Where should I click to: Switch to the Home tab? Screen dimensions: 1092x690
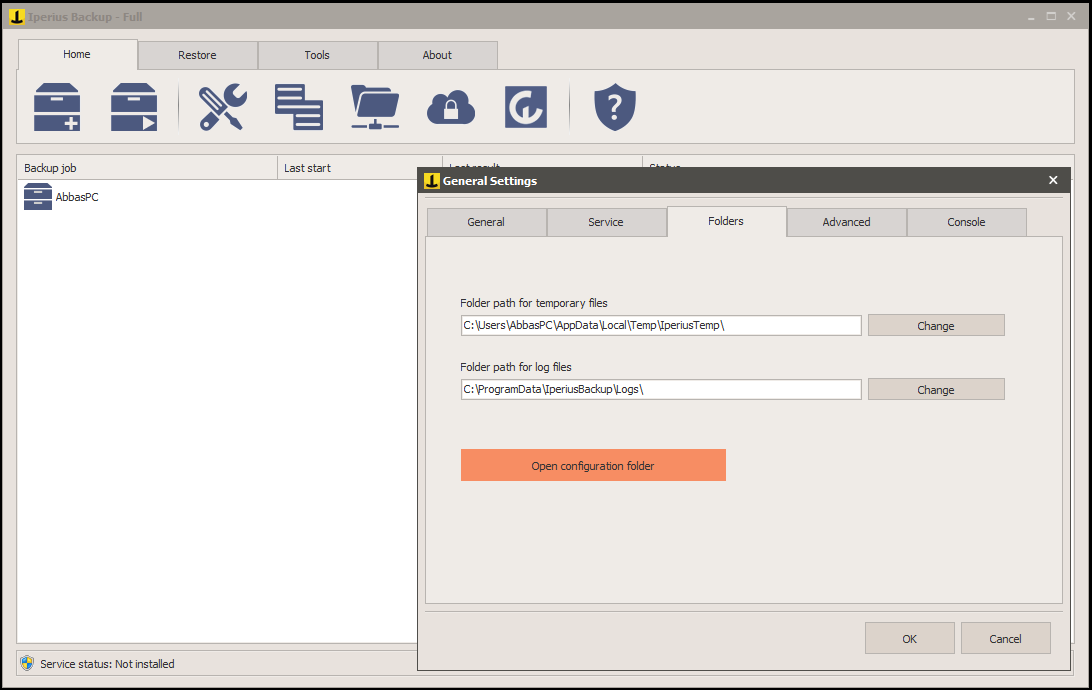click(x=77, y=54)
